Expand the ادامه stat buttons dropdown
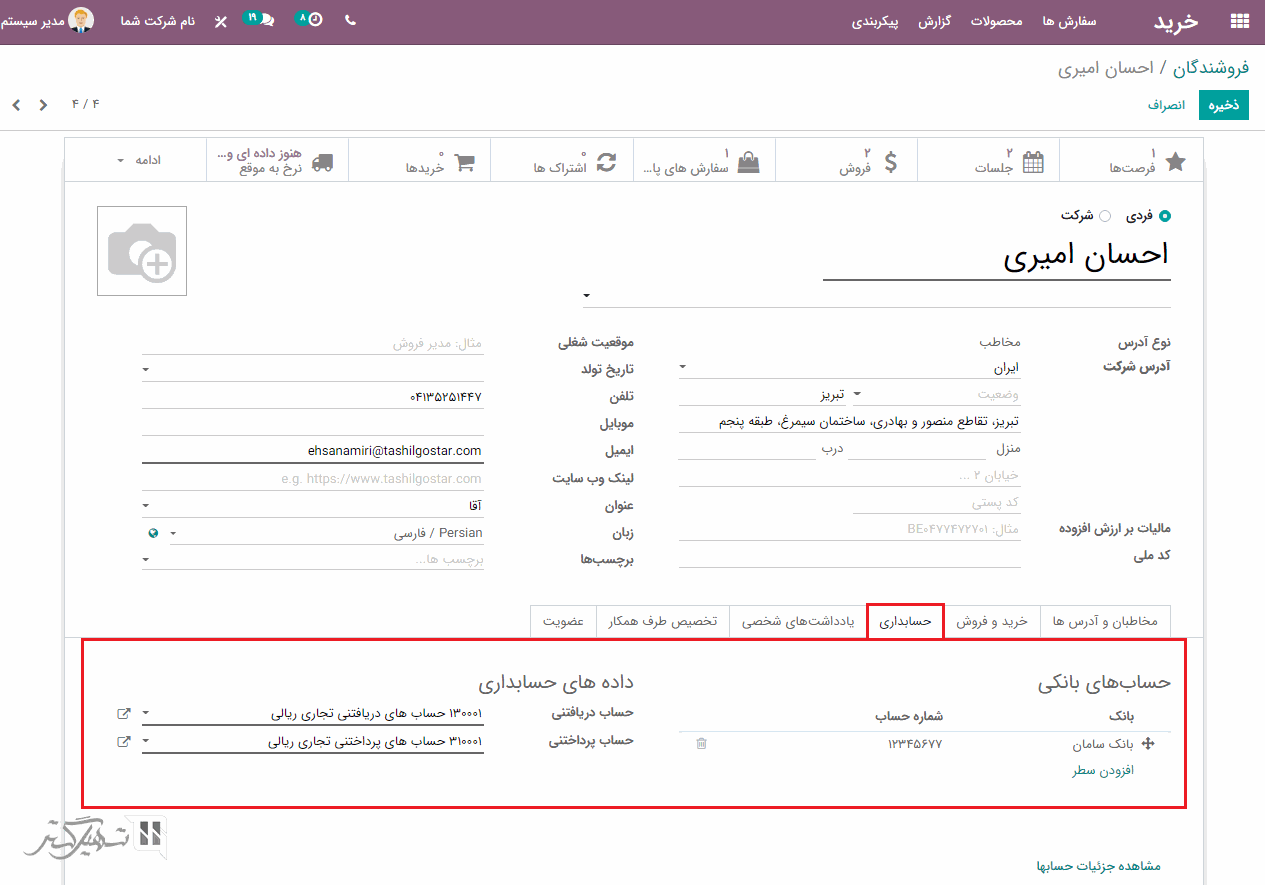1265x885 pixels. (x=136, y=160)
